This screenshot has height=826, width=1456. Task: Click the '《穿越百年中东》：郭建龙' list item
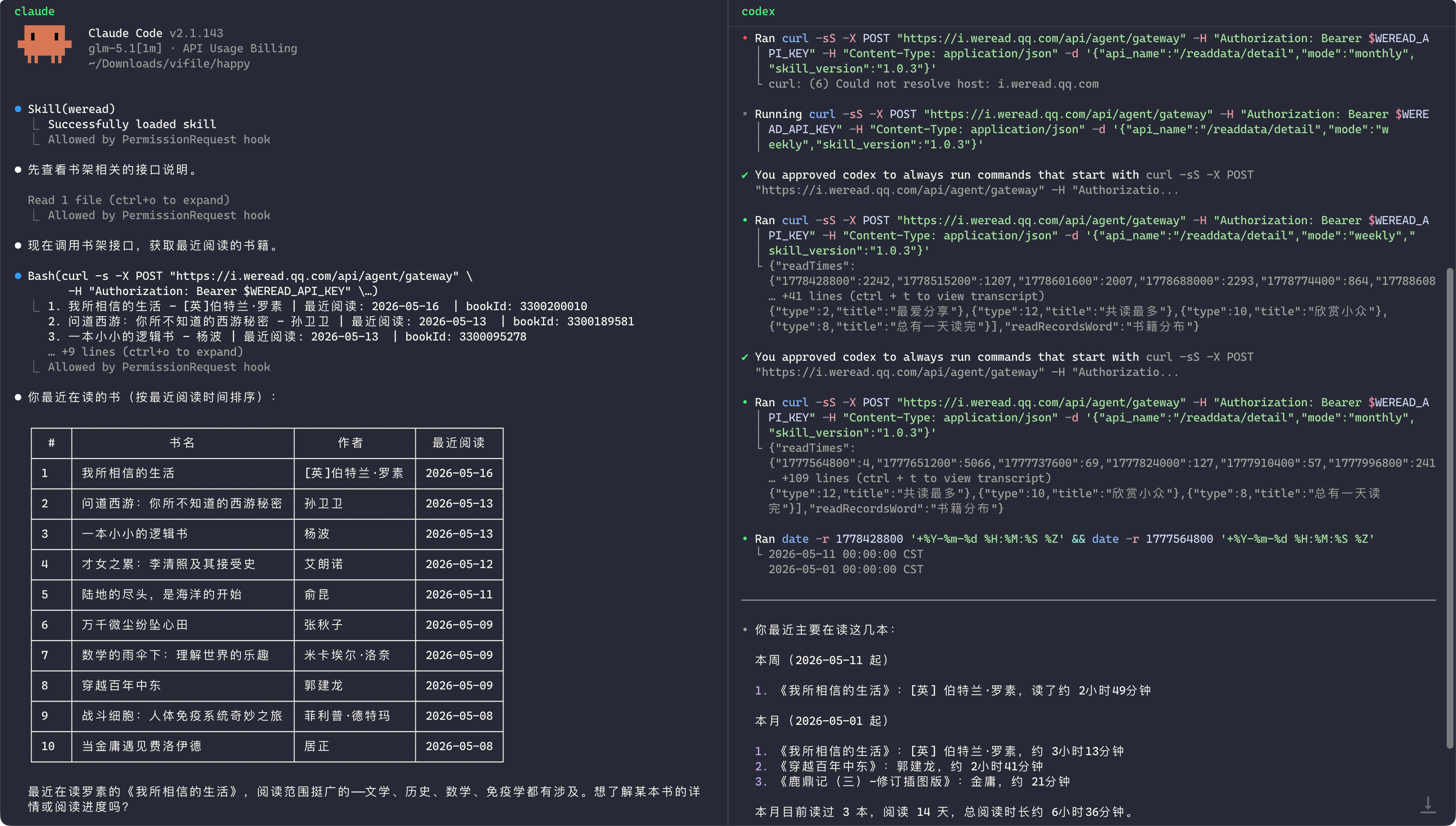tap(899, 767)
